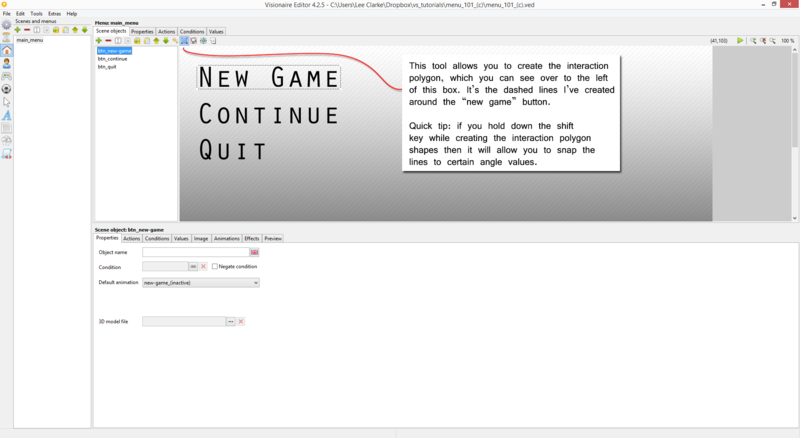Select btn_continue in scene objects list
The image size is (800, 438).
click(x=112, y=59)
